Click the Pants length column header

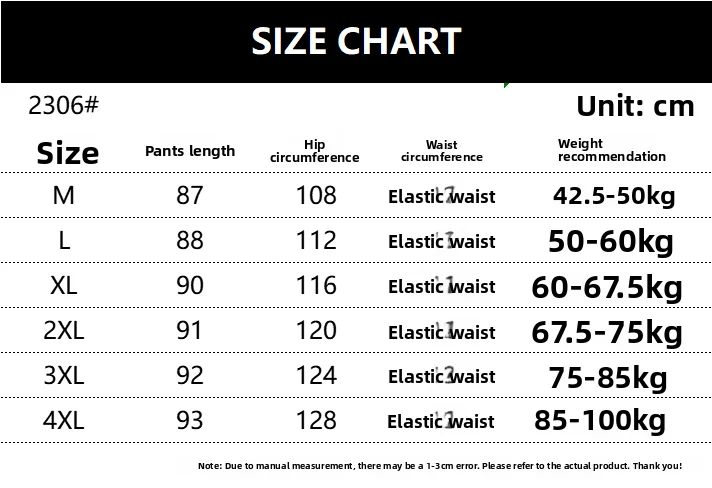tap(190, 151)
